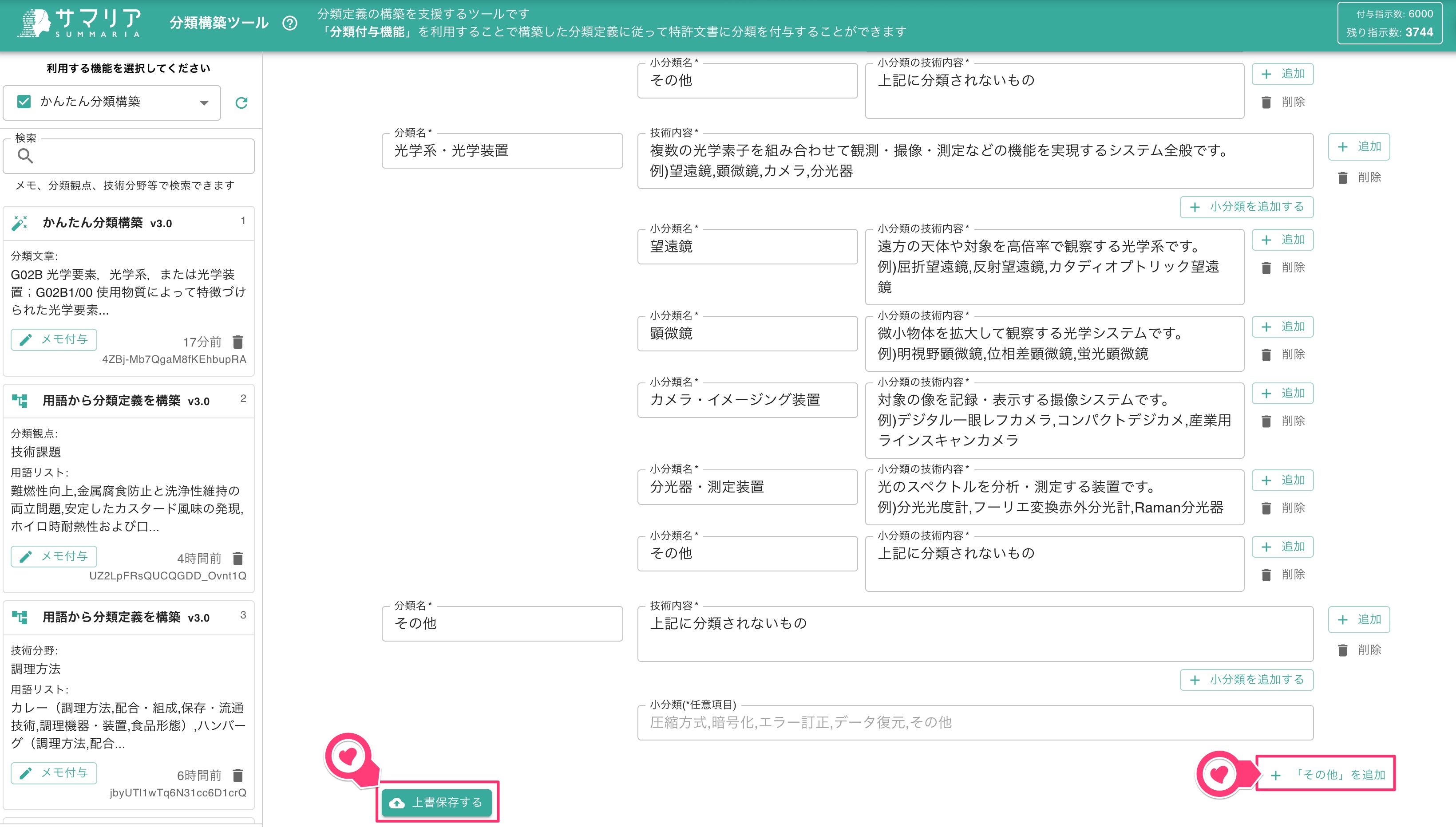Delete the 顕微鏡 subcategory
Viewport: 1456px width, 827px height.
pyautogui.click(x=1283, y=354)
